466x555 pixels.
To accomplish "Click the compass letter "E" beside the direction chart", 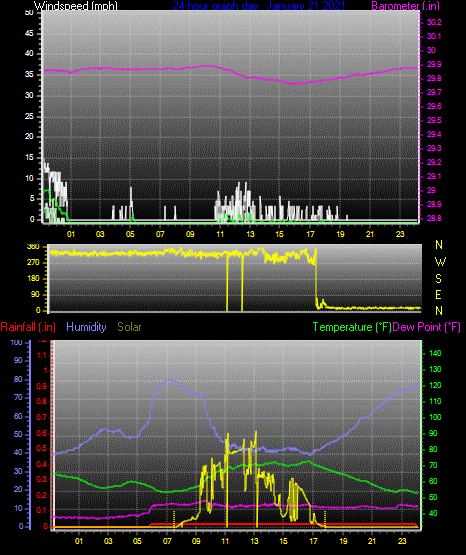I will coord(438,294).
